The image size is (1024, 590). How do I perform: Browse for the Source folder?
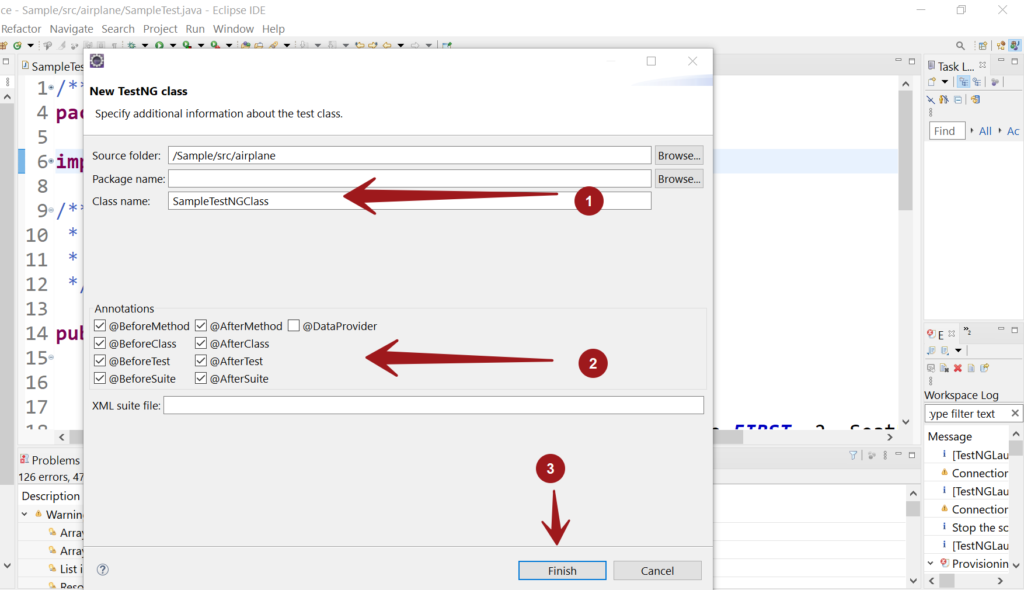click(679, 155)
